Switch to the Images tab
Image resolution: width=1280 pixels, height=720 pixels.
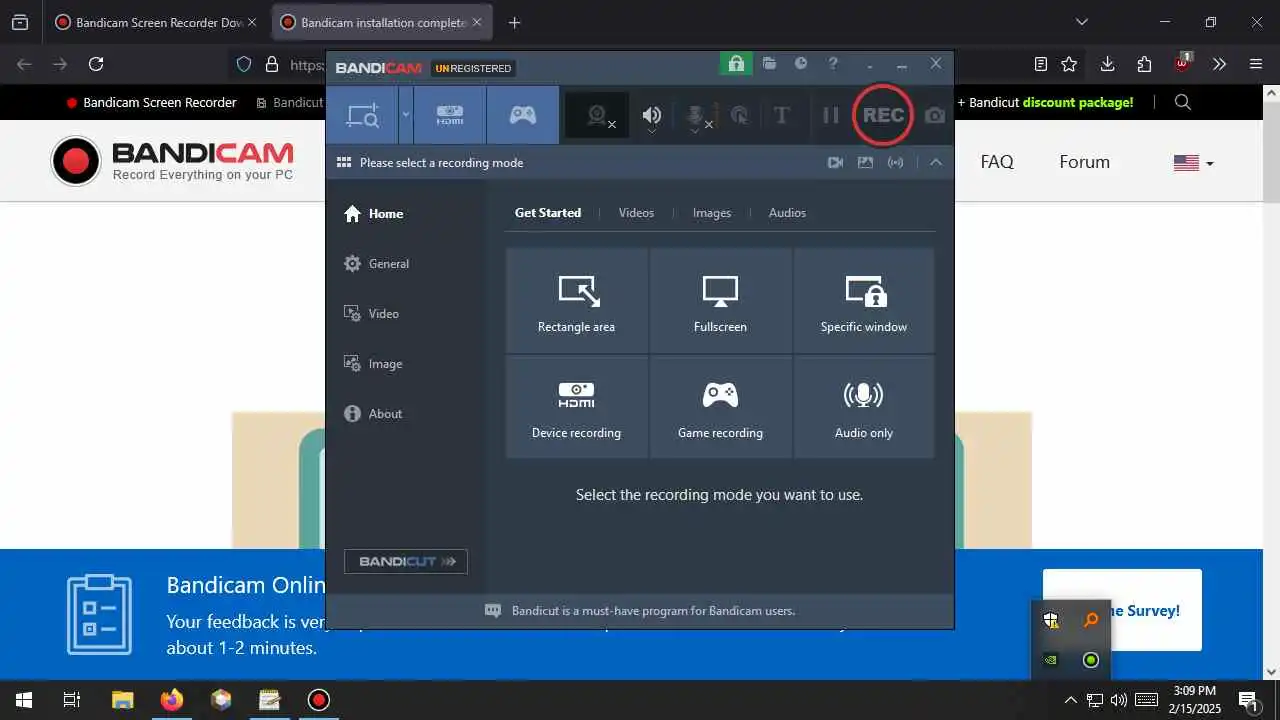click(x=712, y=212)
